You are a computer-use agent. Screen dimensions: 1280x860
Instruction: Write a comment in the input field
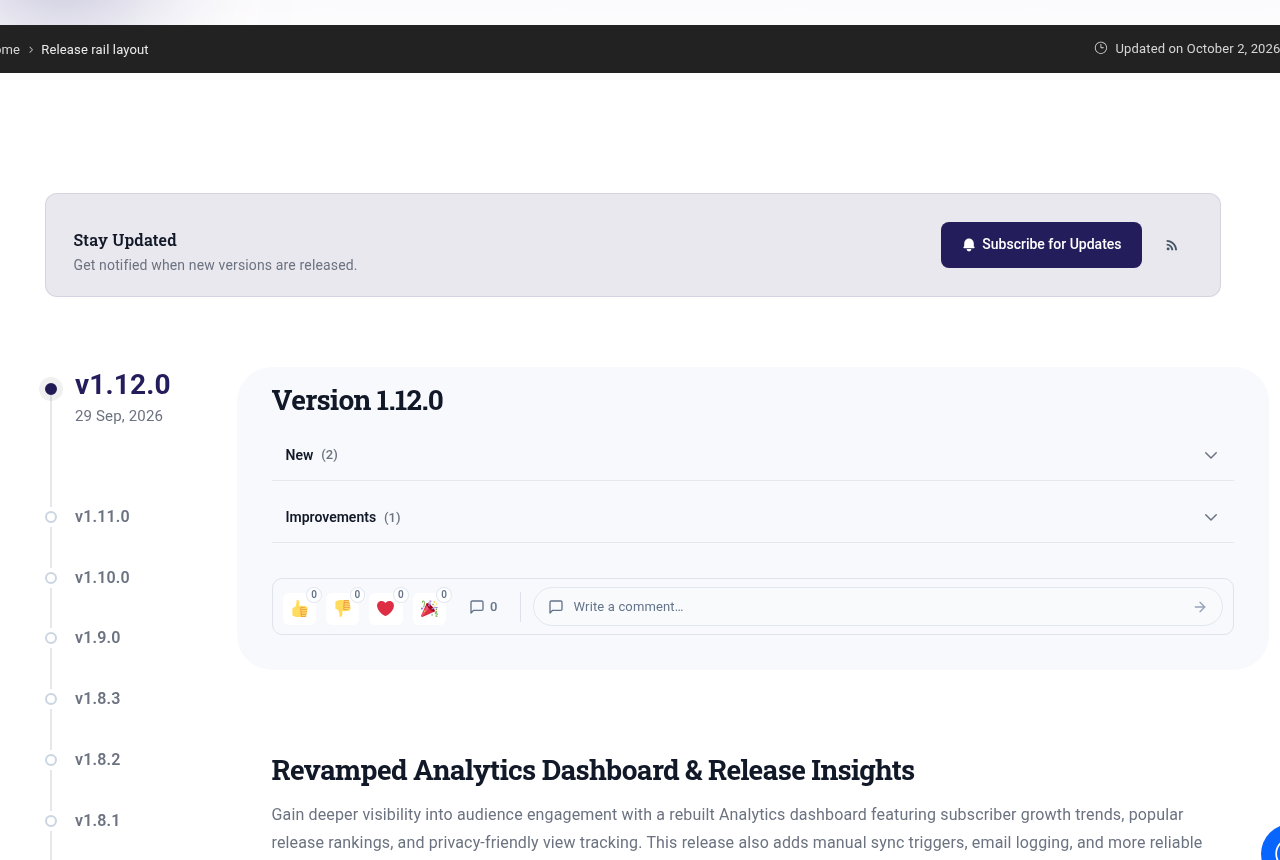(877, 607)
